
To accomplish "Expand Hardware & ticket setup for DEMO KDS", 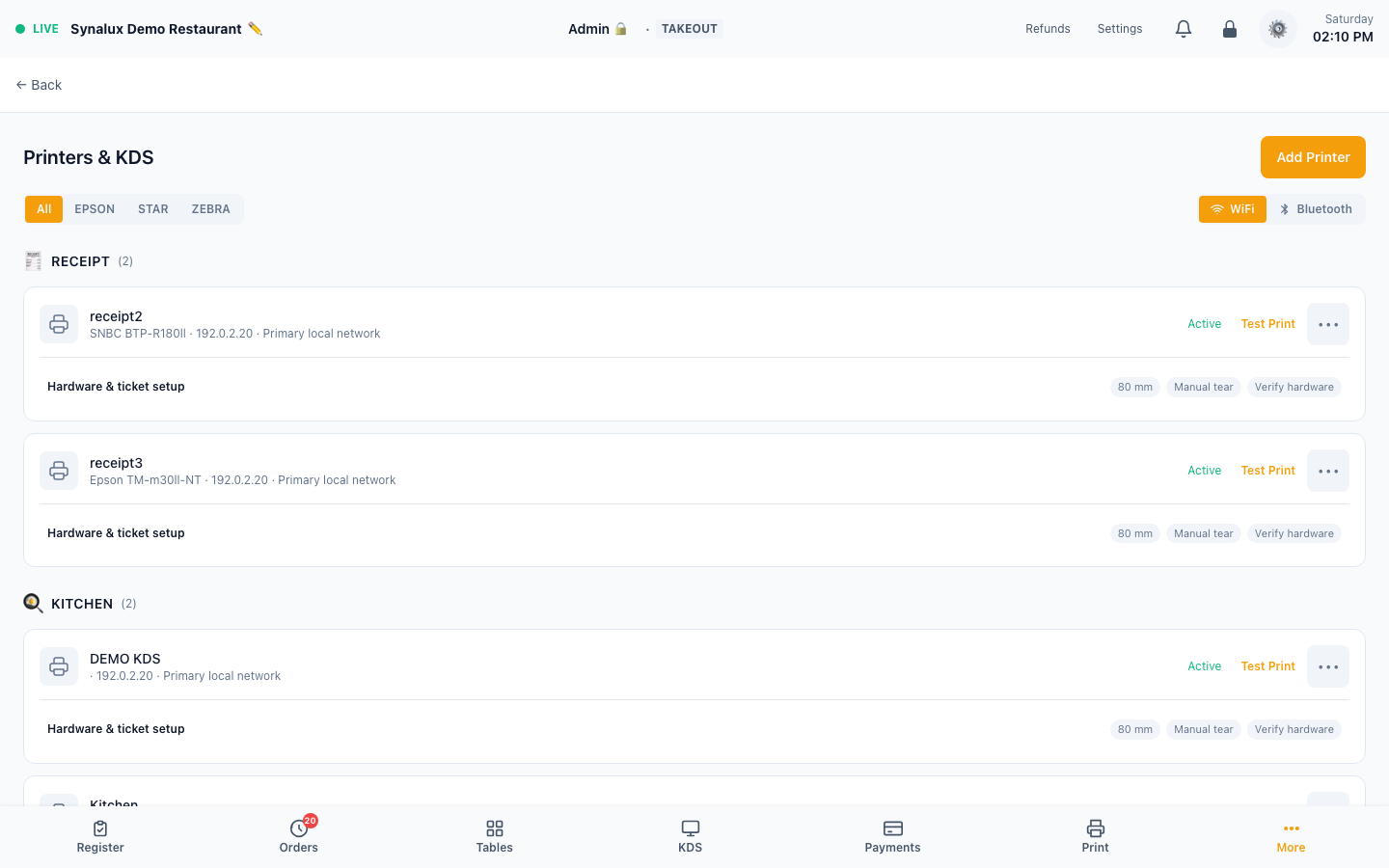I will click(694, 729).
